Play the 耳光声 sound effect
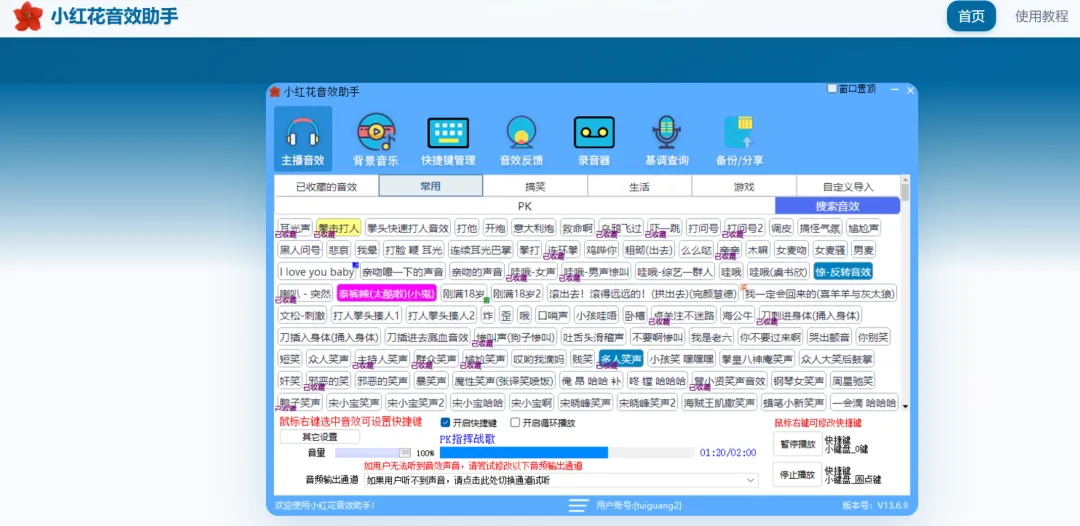The height and width of the screenshot is (526, 1080). click(295, 228)
